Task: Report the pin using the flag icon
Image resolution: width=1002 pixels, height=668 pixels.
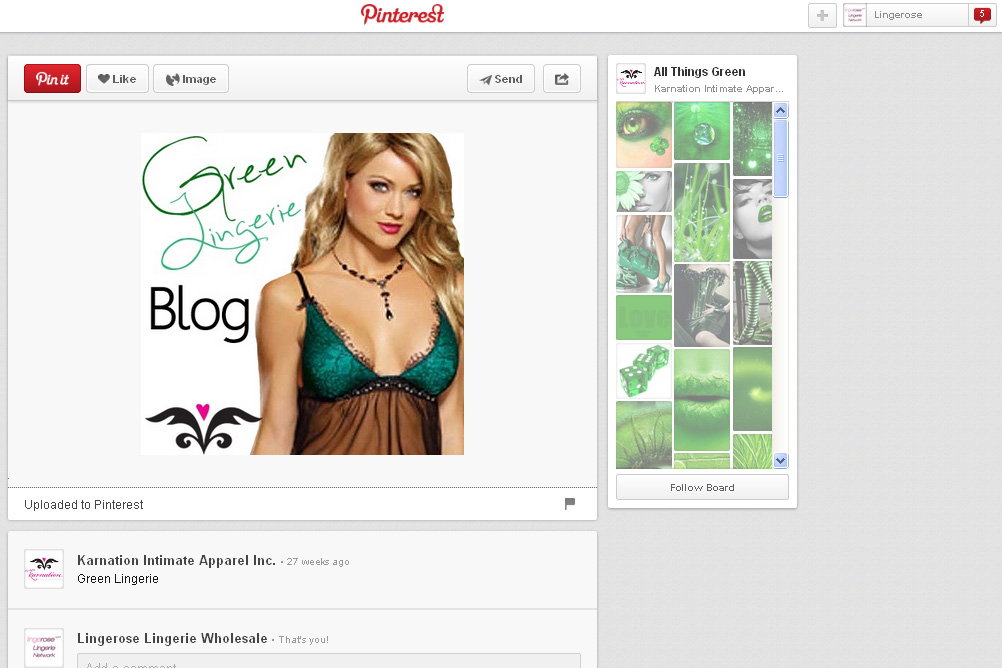Action: pyautogui.click(x=570, y=504)
